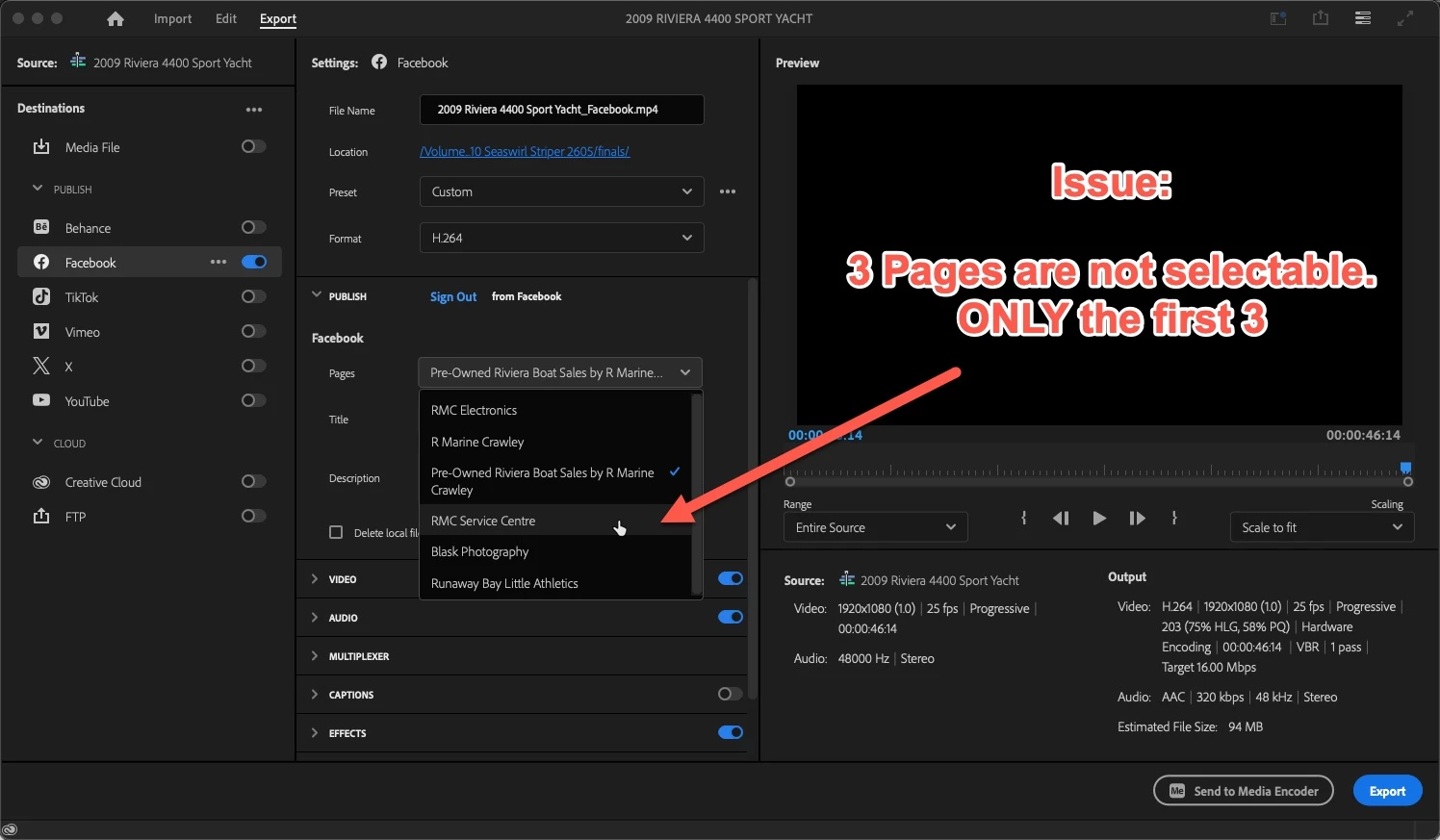This screenshot has width=1440, height=840.
Task: Sign Out from Facebook link
Action: pos(453,296)
